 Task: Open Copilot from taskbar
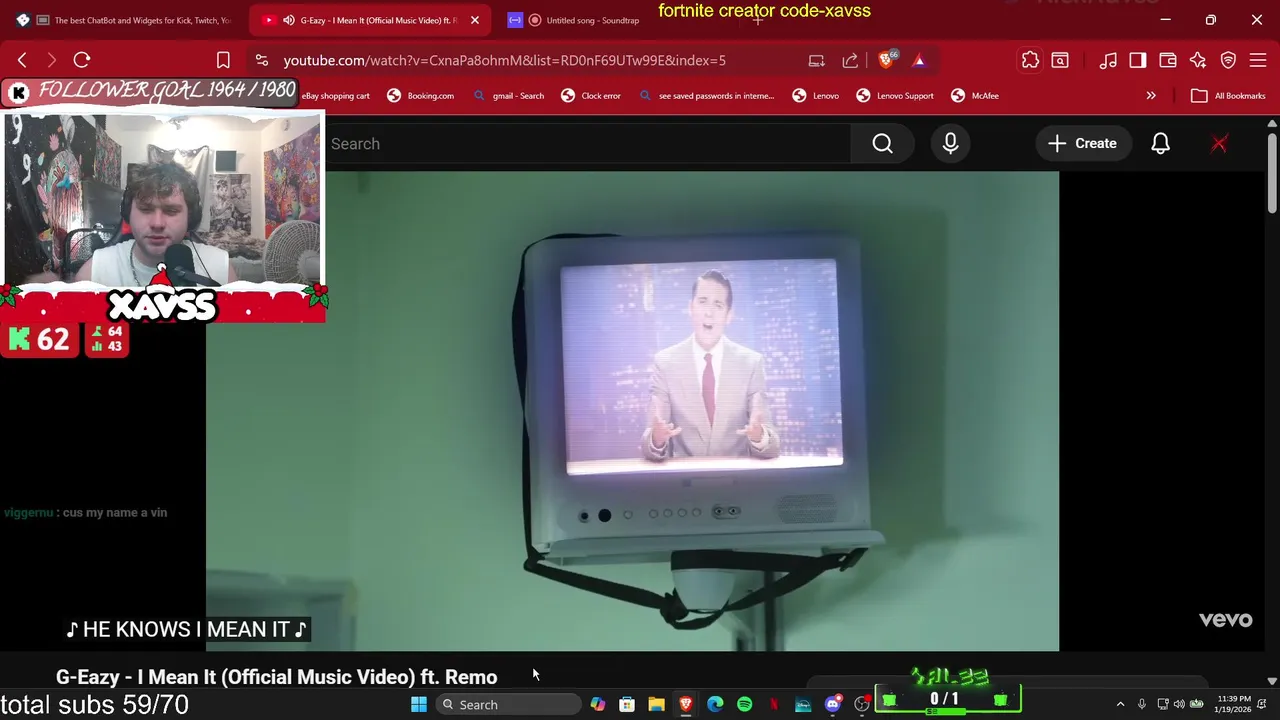[x=598, y=705]
